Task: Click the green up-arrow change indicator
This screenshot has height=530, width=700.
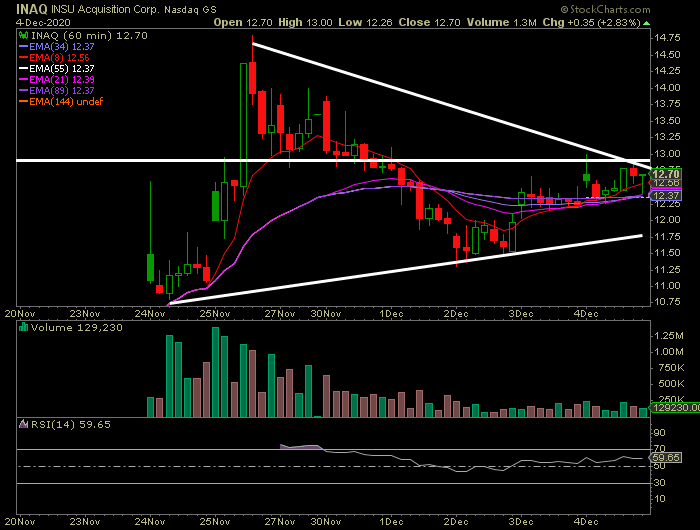Action: click(x=647, y=23)
